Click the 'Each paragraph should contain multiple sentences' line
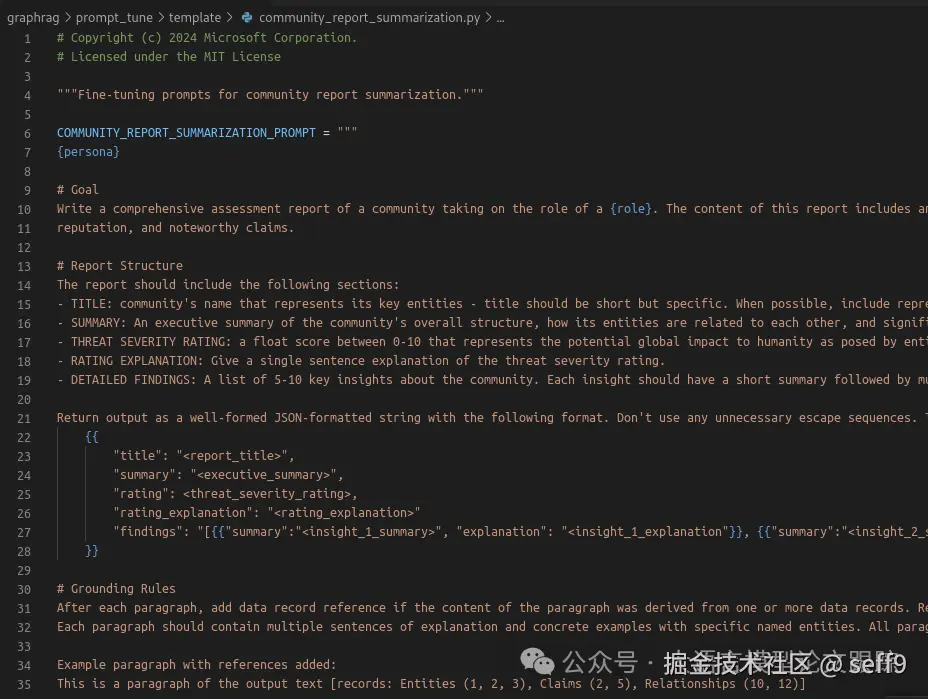The height and width of the screenshot is (699, 928). point(492,627)
